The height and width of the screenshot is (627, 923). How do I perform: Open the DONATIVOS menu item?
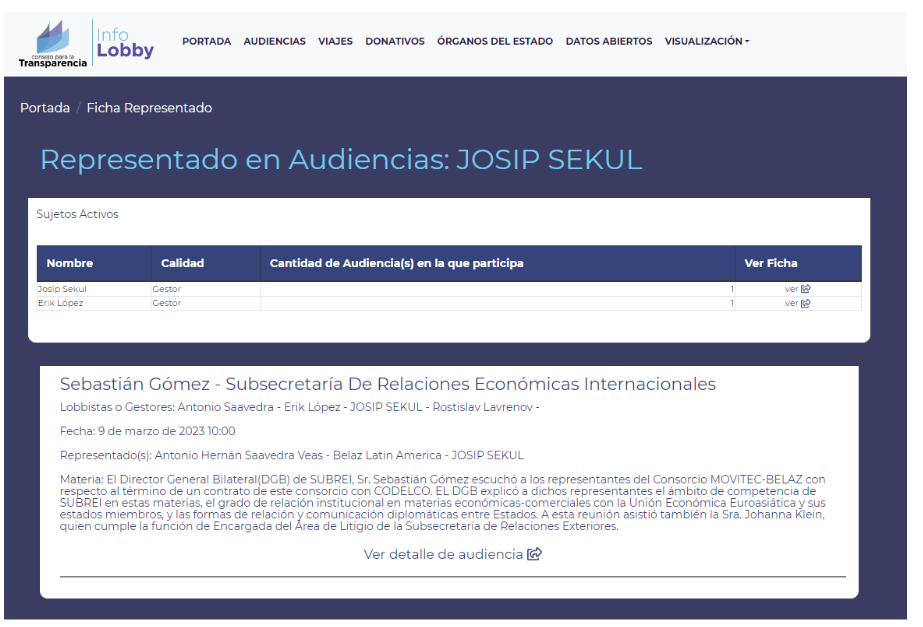[395, 41]
